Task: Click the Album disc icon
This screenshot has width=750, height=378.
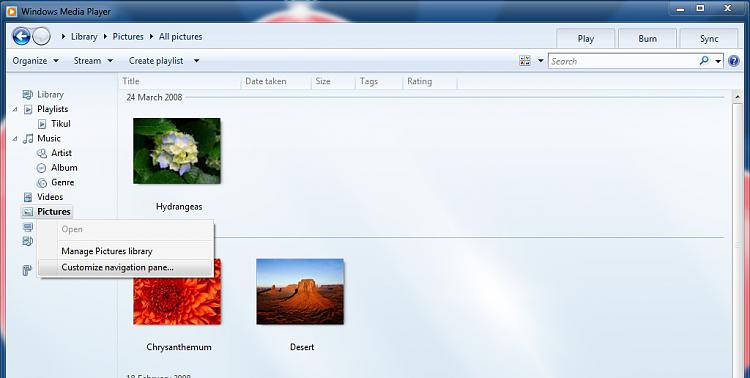Action: tap(42, 168)
